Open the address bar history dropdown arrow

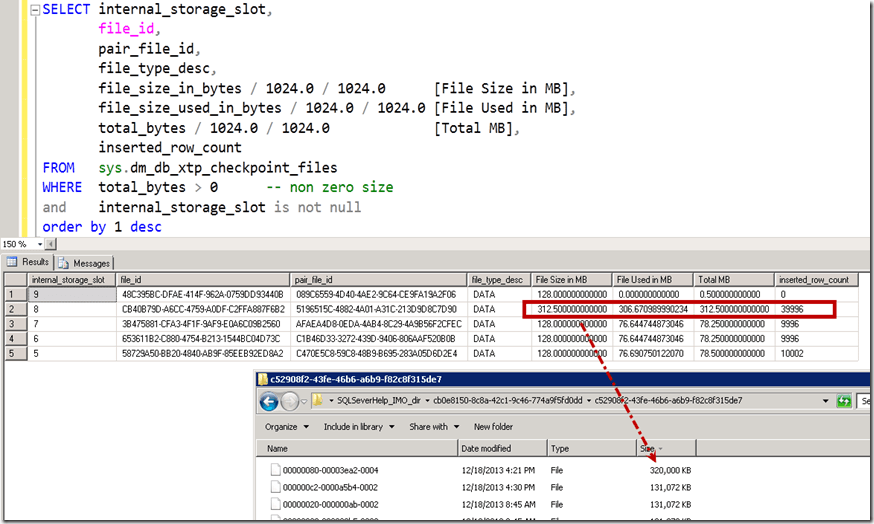point(825,401)
